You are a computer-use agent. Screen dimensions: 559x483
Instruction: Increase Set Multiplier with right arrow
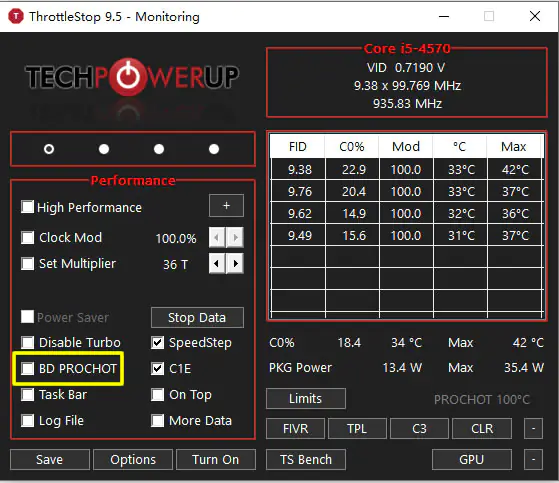click(235, 264)
